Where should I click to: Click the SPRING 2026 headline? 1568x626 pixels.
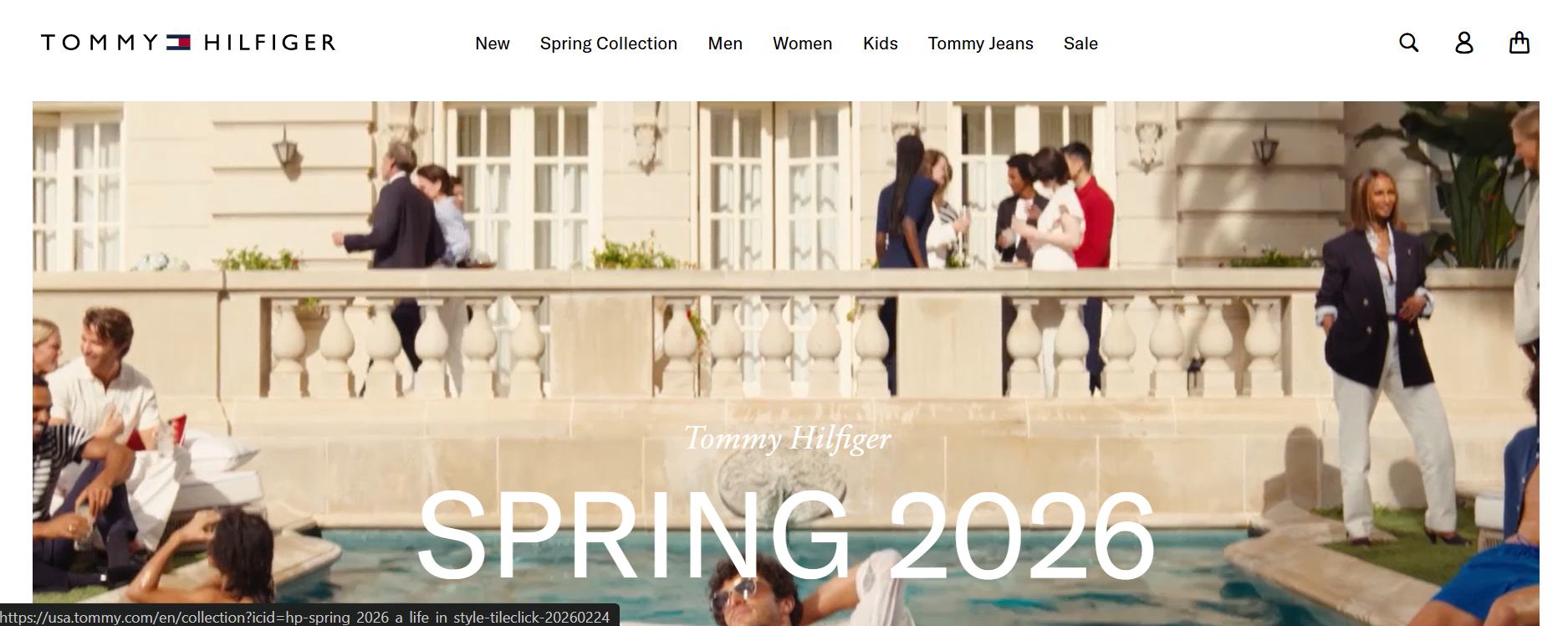point(786,536)
